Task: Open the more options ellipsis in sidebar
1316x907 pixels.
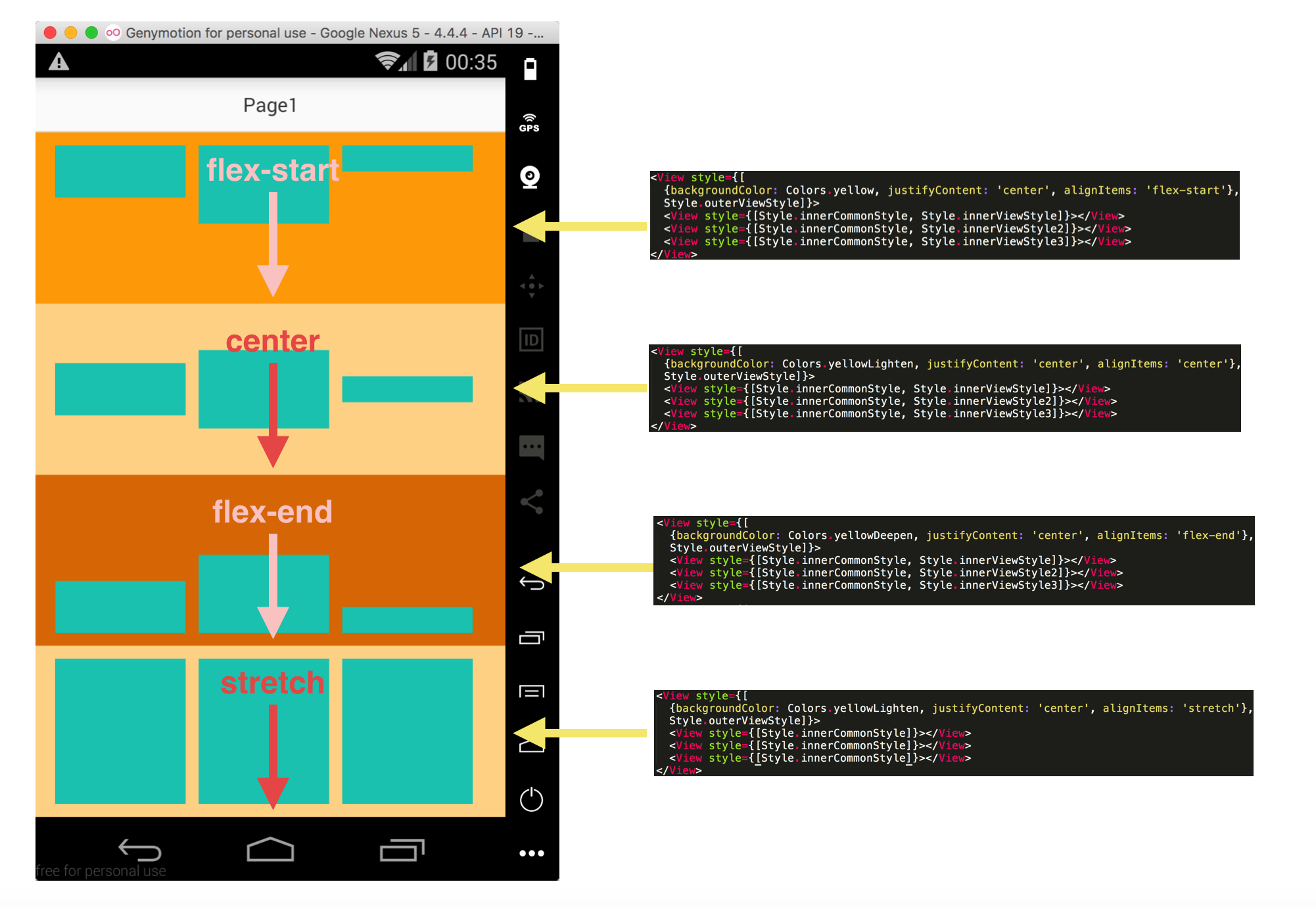Action: point(531,853)
